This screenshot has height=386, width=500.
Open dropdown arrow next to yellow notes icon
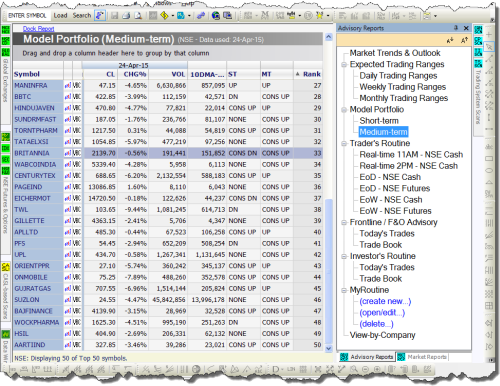coord(435,15)
